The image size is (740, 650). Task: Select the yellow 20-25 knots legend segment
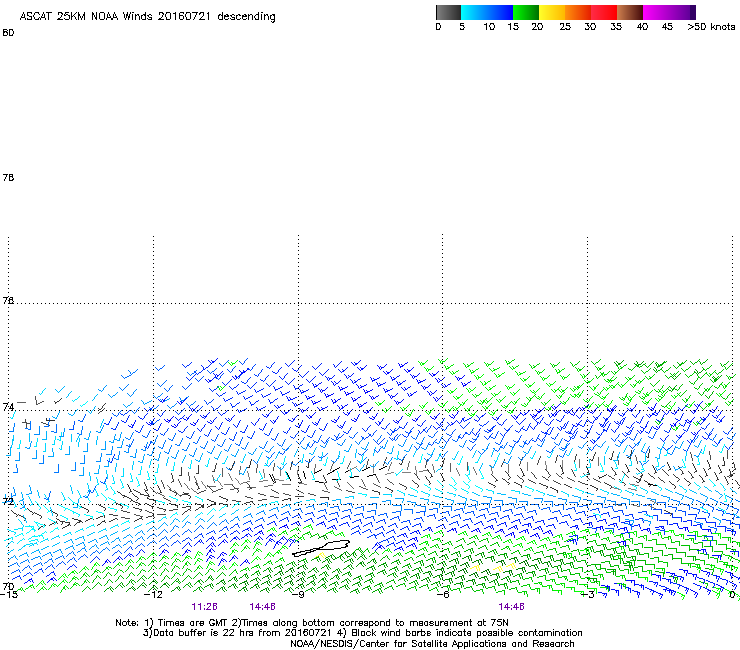point(552,12)
